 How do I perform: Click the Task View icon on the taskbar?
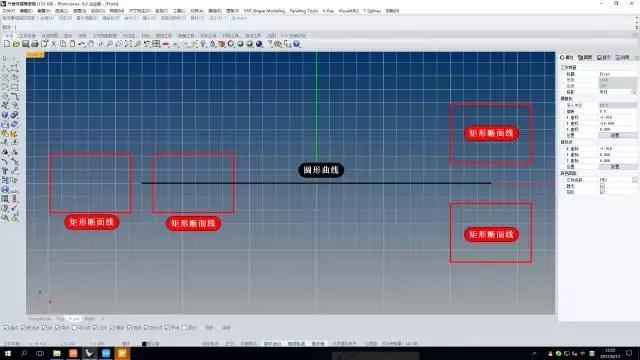40,353
